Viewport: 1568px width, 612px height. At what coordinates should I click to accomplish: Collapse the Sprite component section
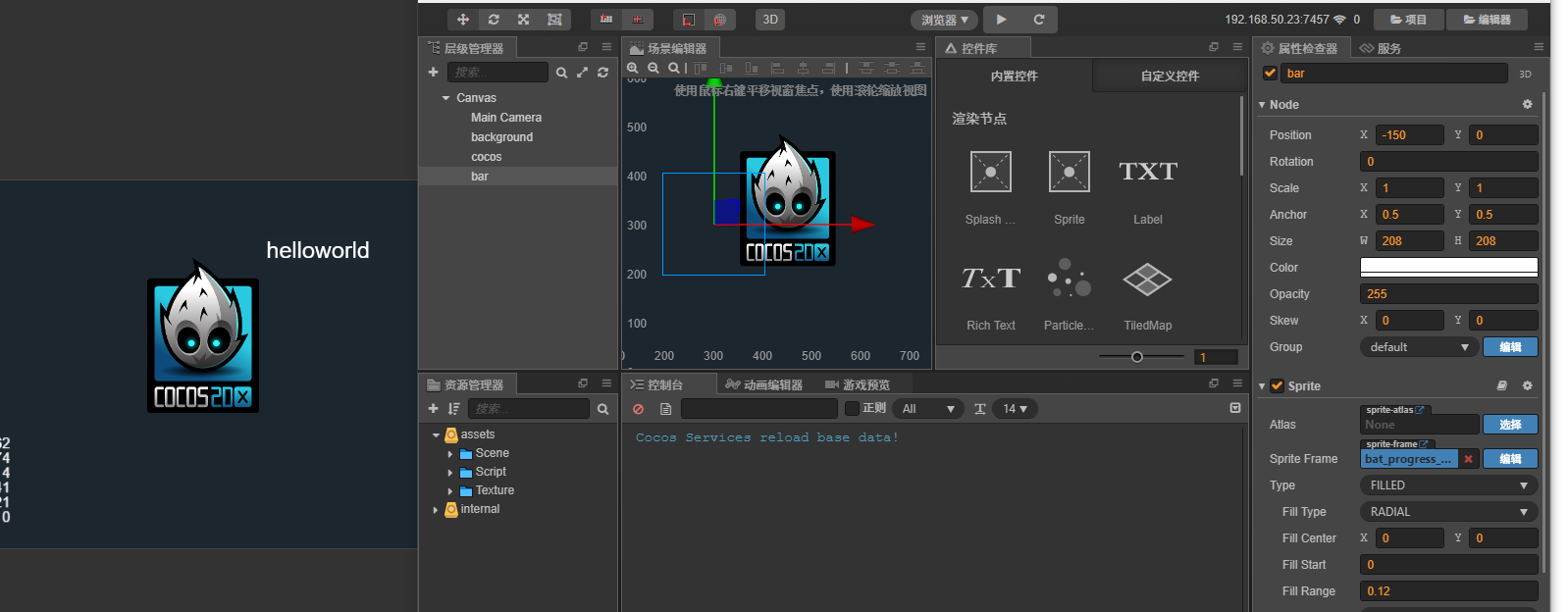click(x=1262, y=386)
